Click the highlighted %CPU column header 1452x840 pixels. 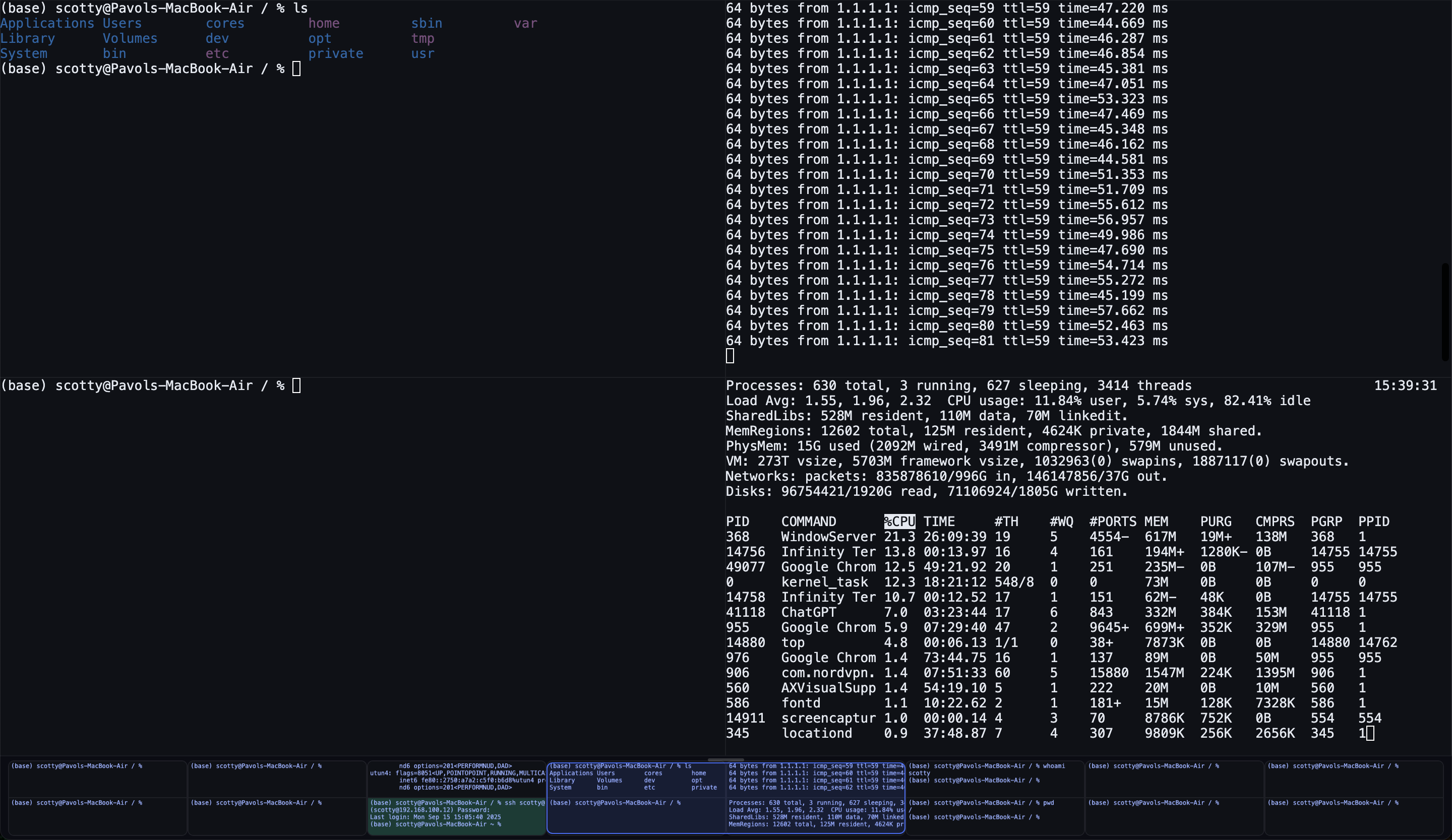pos(899,522)
